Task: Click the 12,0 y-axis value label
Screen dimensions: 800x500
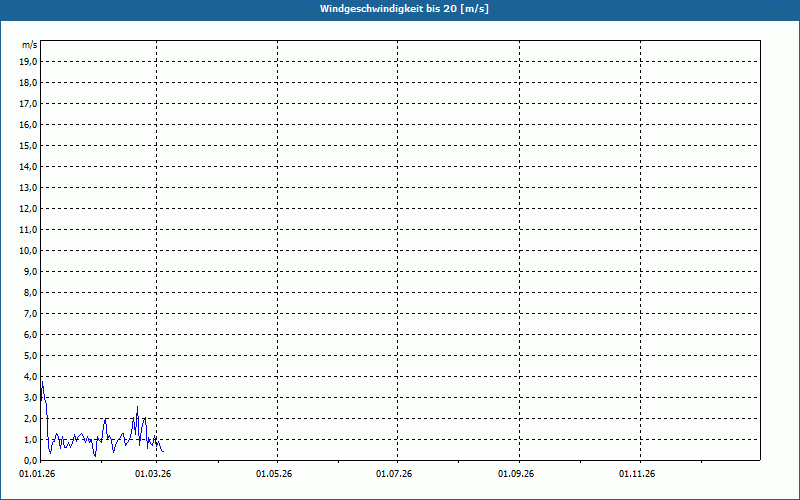Action: coord(28,209)
